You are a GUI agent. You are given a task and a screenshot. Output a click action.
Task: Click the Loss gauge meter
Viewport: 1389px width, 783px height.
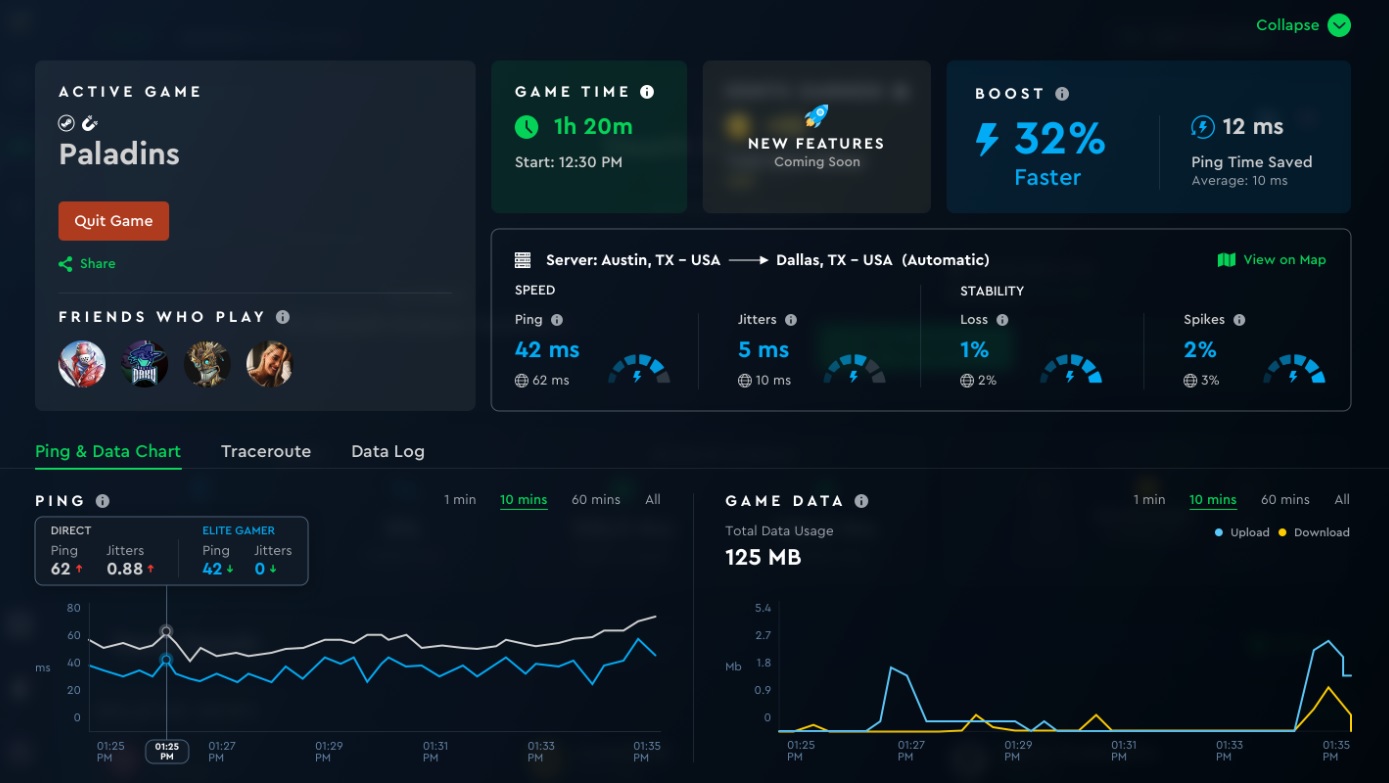click(1071, 369)
